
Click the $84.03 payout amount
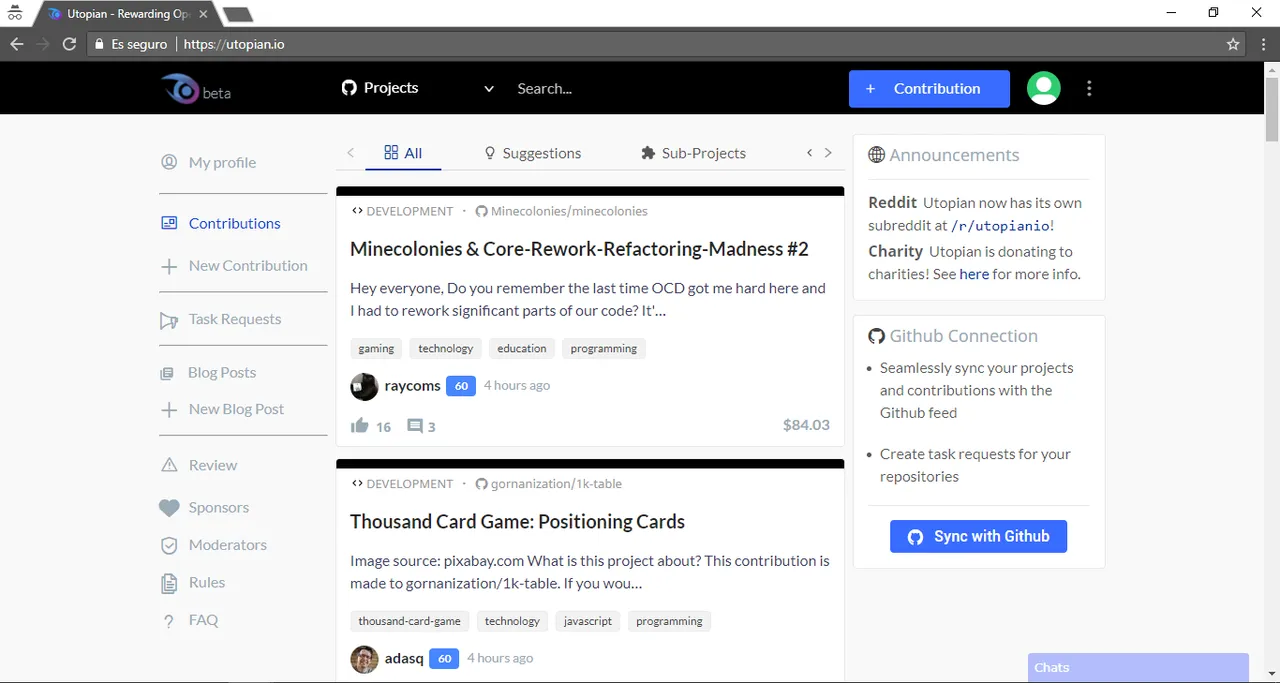pyautogui.click(x=806, y=425)
